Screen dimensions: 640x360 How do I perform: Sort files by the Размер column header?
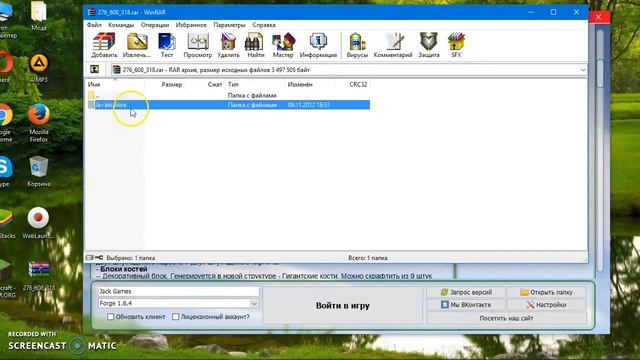(164, 84)
